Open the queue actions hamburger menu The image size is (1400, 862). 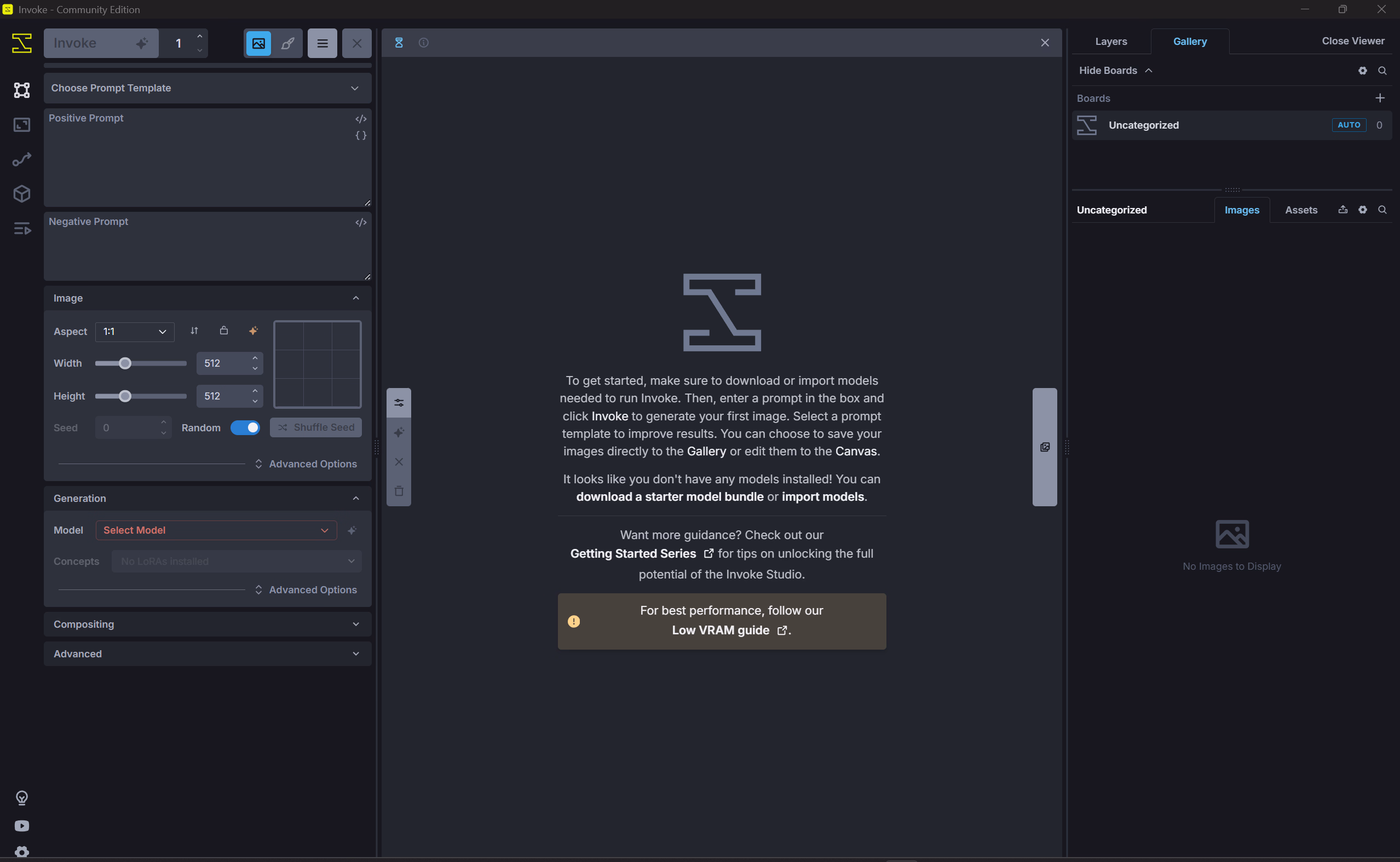322,43
